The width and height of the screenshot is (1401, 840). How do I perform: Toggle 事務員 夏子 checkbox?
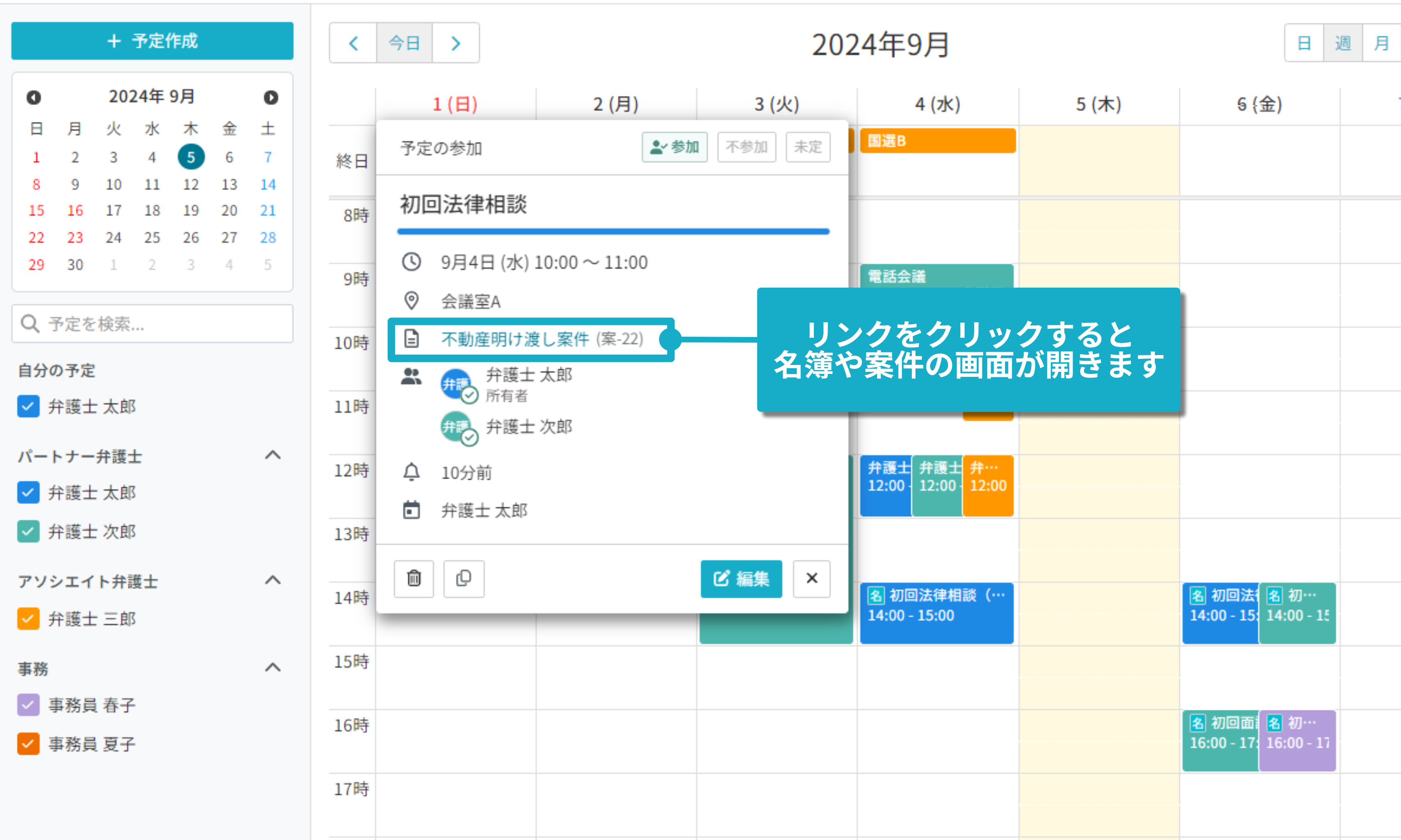click(28, 744)
